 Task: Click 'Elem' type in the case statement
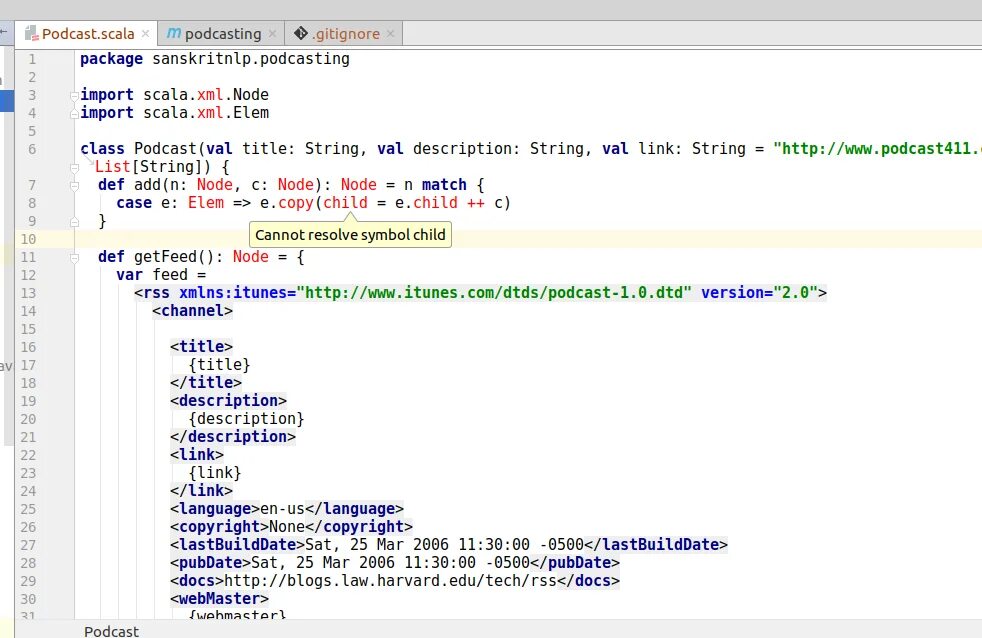[206, 203]
